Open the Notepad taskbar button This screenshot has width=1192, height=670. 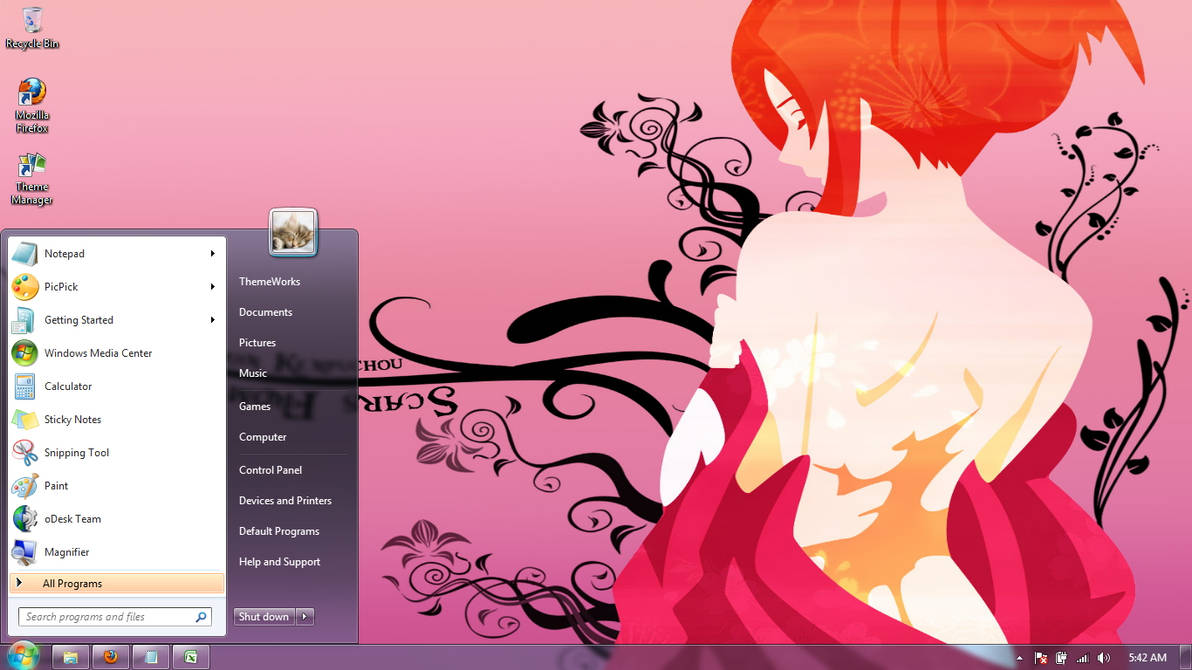click(x=151, y=657)
